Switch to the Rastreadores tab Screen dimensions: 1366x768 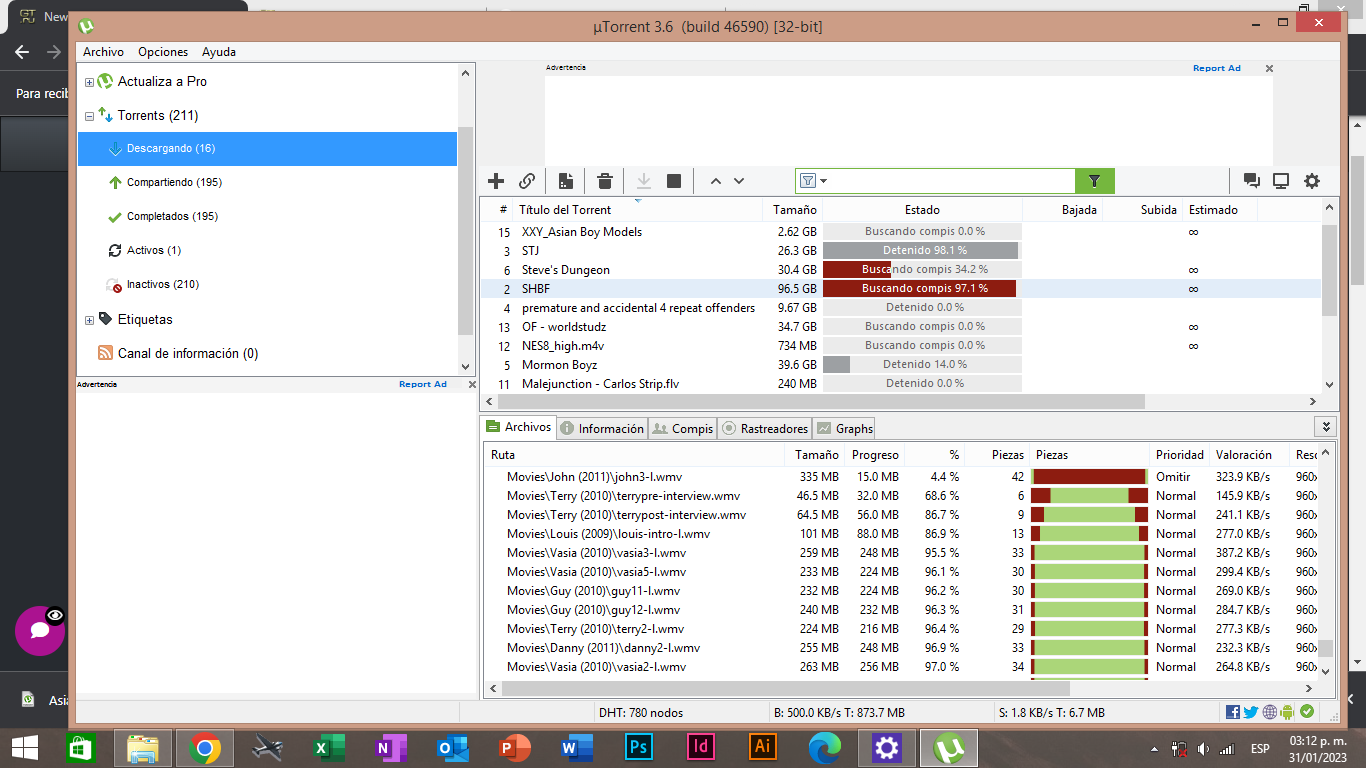pyautogui.click(x=765, y=428)
